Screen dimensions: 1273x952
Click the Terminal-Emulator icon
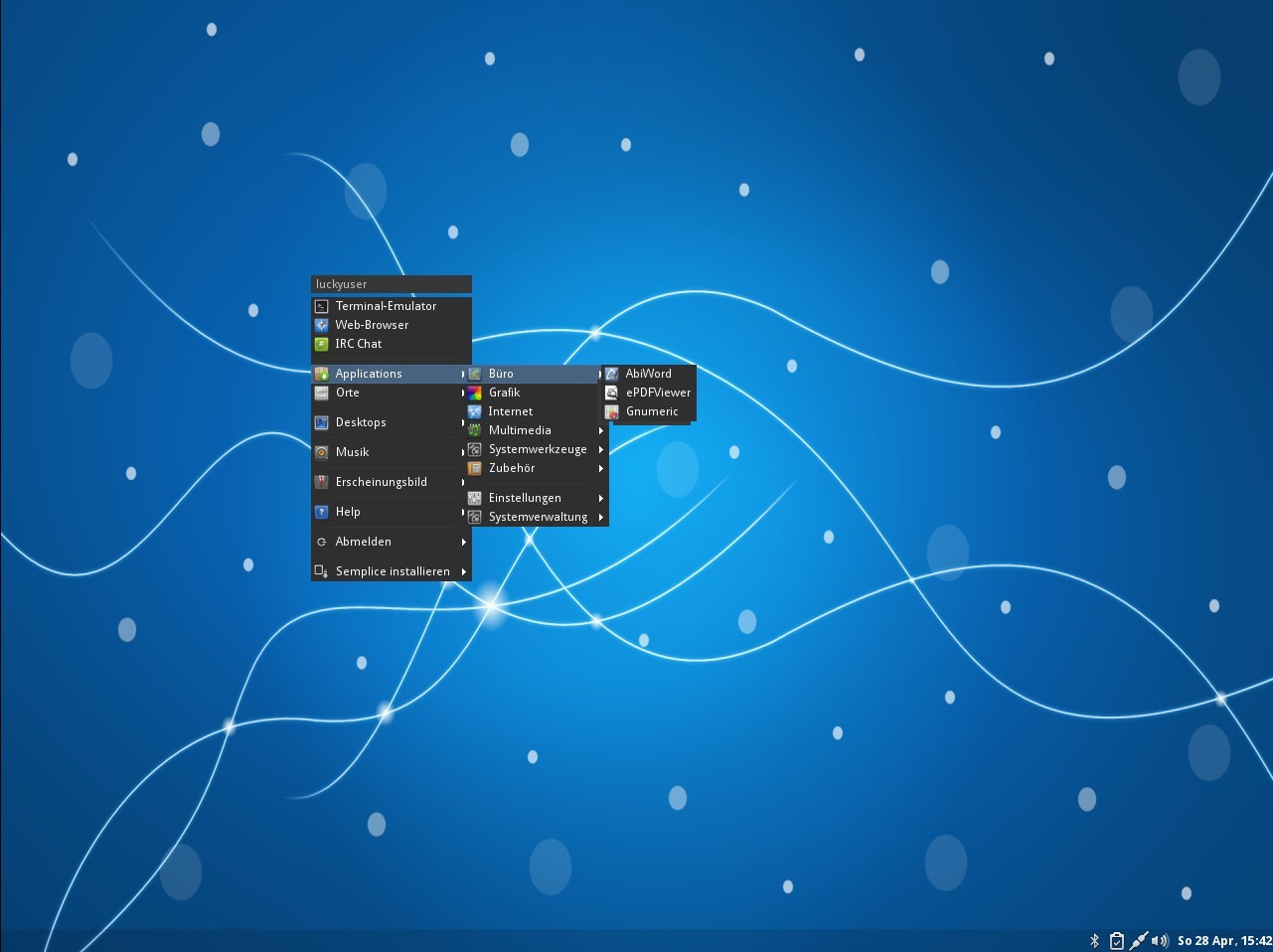tap(321, 306)
